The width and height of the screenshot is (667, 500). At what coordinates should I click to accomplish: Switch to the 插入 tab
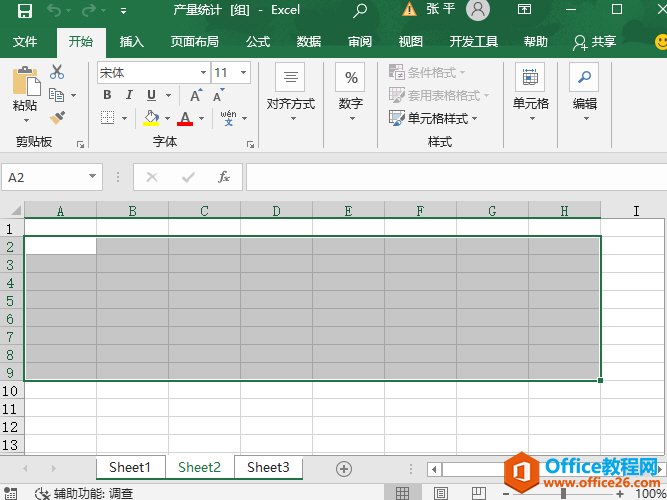[131, 42]
